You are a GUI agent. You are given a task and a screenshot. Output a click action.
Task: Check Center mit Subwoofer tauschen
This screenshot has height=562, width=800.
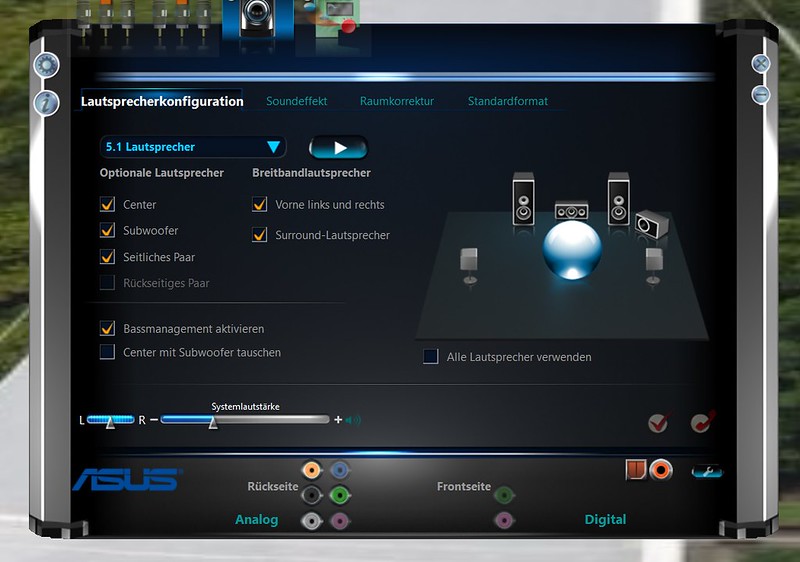point(107,352)
